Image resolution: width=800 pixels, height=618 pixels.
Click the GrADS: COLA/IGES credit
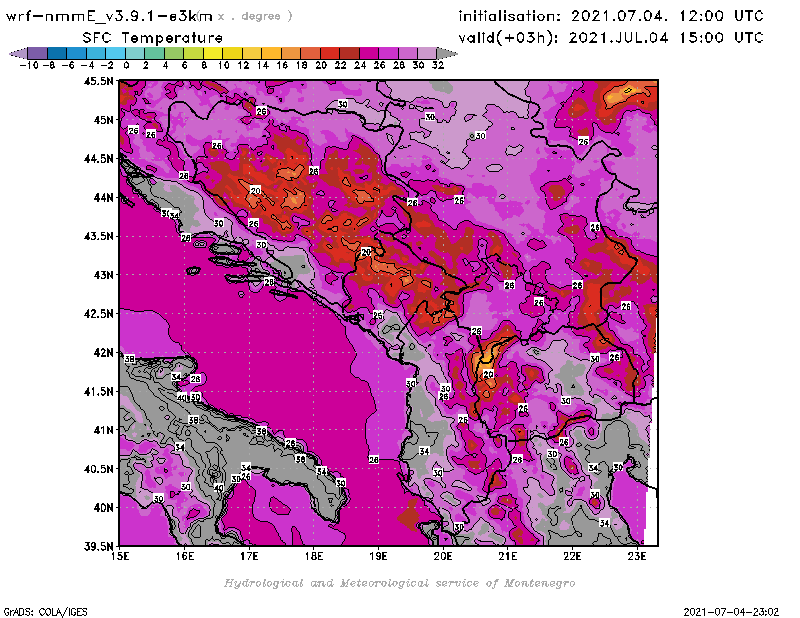pyautogui.click(x=45, y=612)
